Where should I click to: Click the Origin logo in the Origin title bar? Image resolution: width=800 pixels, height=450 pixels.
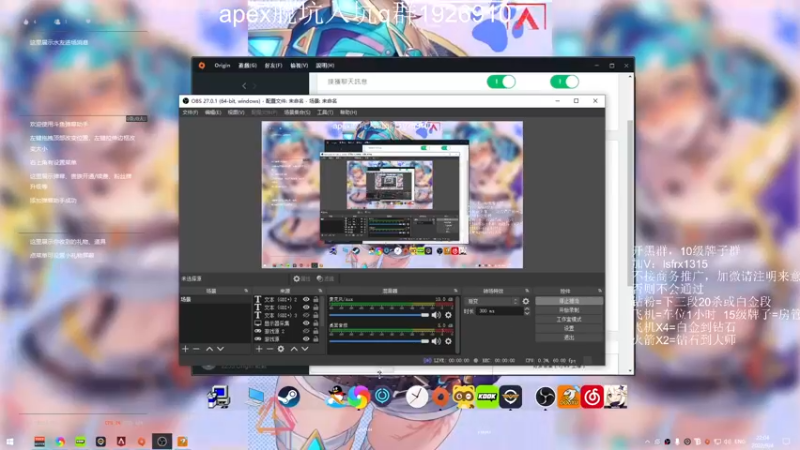(202, 65)
